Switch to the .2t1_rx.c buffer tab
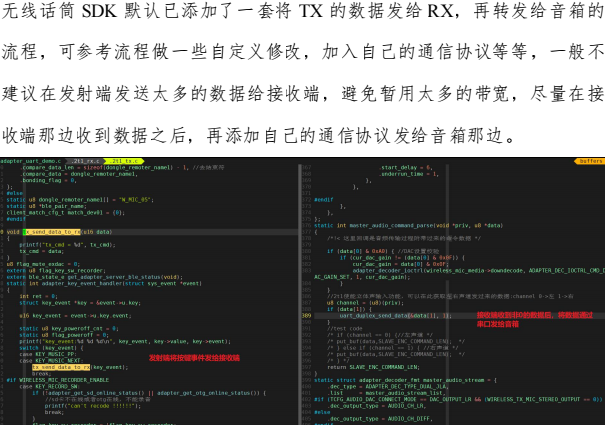Screen dimensions: 606x425 [85, 161]
